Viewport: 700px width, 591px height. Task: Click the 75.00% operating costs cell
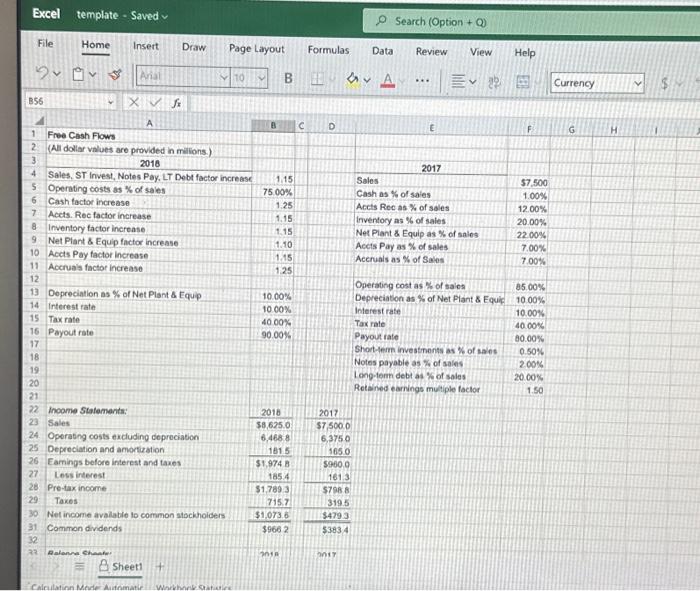click(x=273, y=192)
